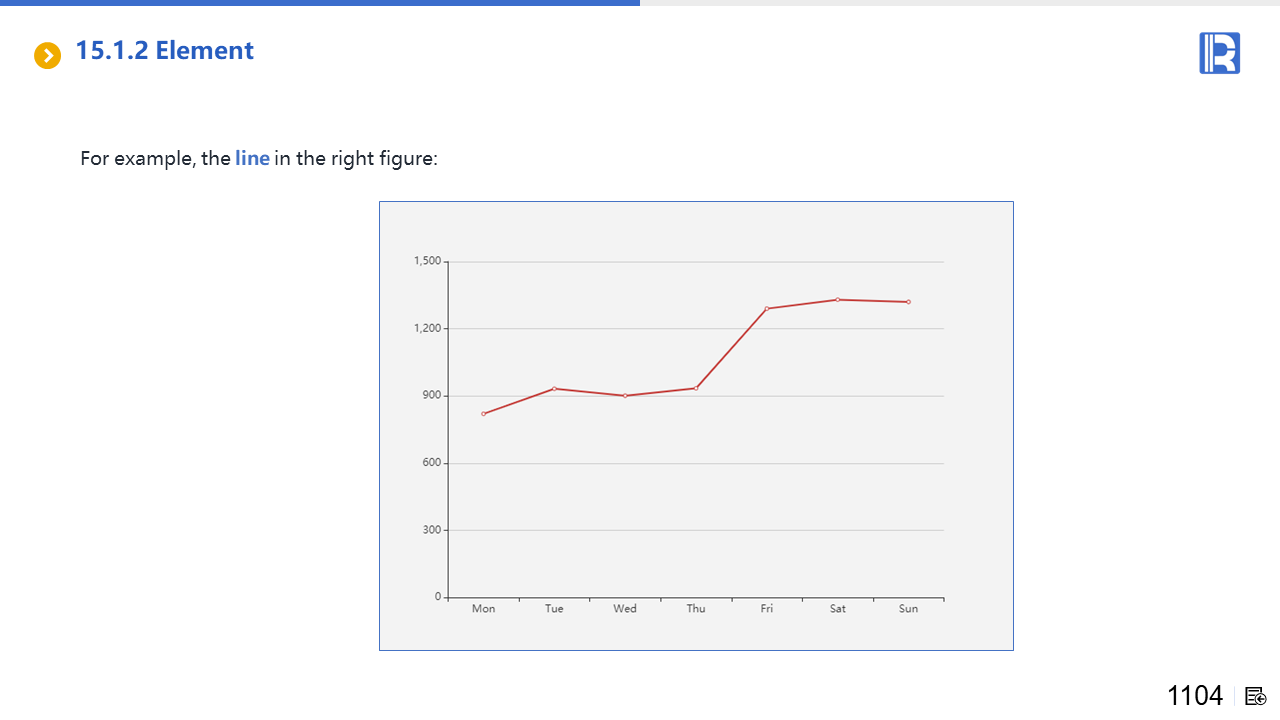
Task: Click the blue R logo icon
Action: (x=1219, y=53)
